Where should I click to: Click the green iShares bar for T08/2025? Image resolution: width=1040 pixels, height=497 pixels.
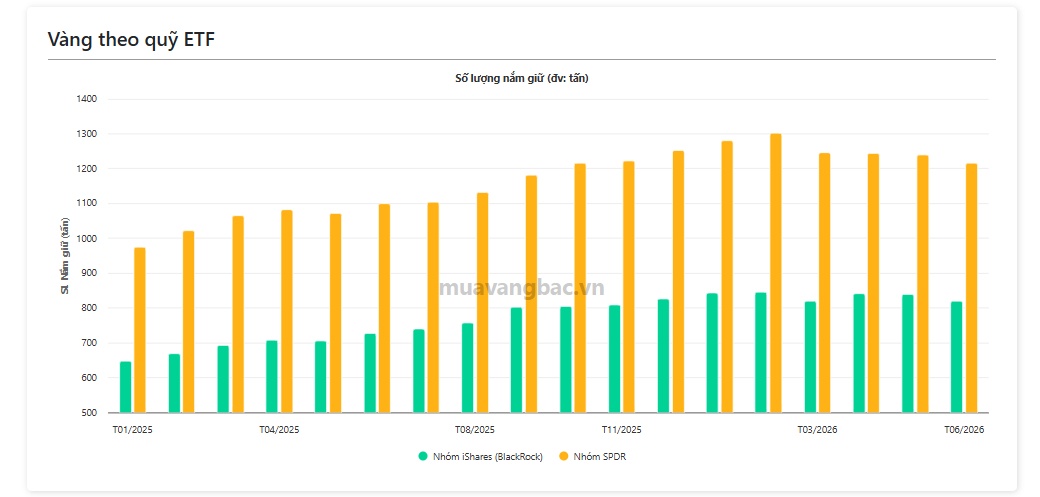click(468, 368)
